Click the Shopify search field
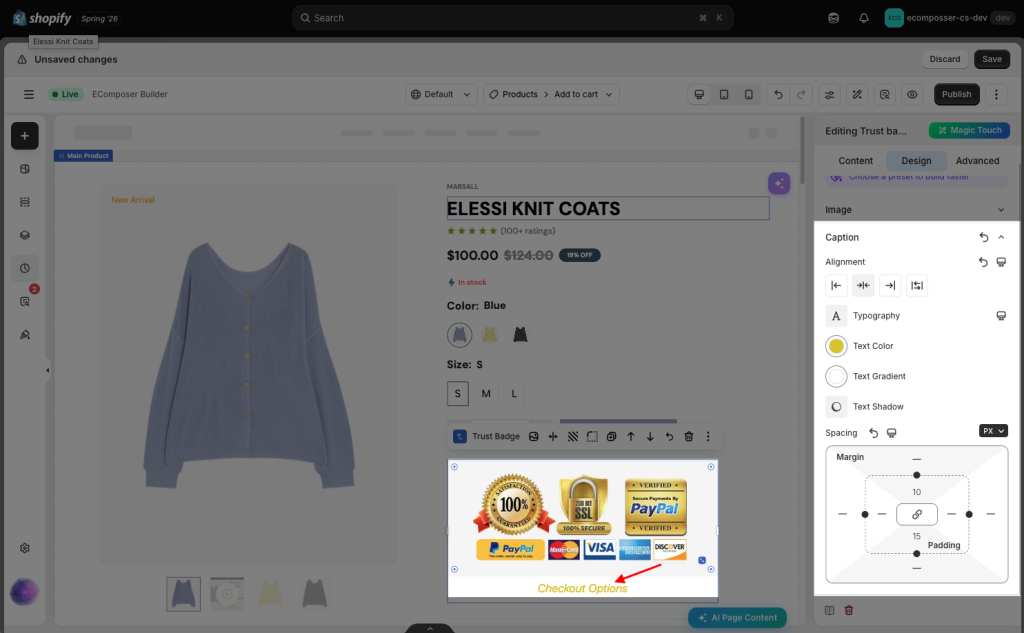 point(513,18)
